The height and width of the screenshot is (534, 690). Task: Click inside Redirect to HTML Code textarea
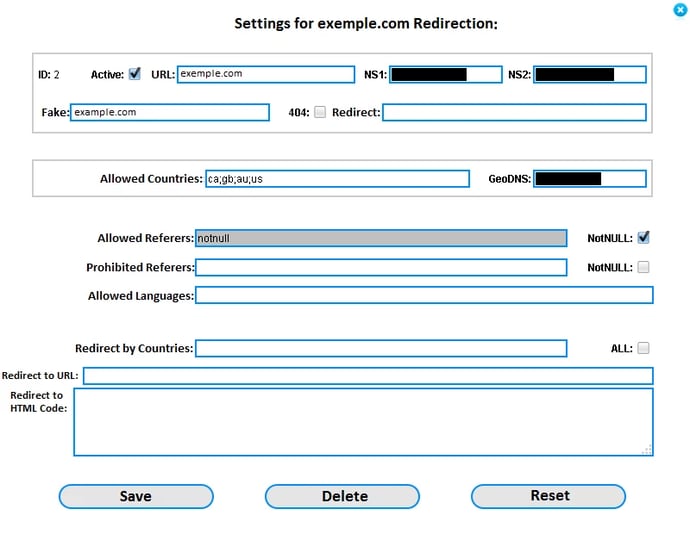(x=363, y=421)
